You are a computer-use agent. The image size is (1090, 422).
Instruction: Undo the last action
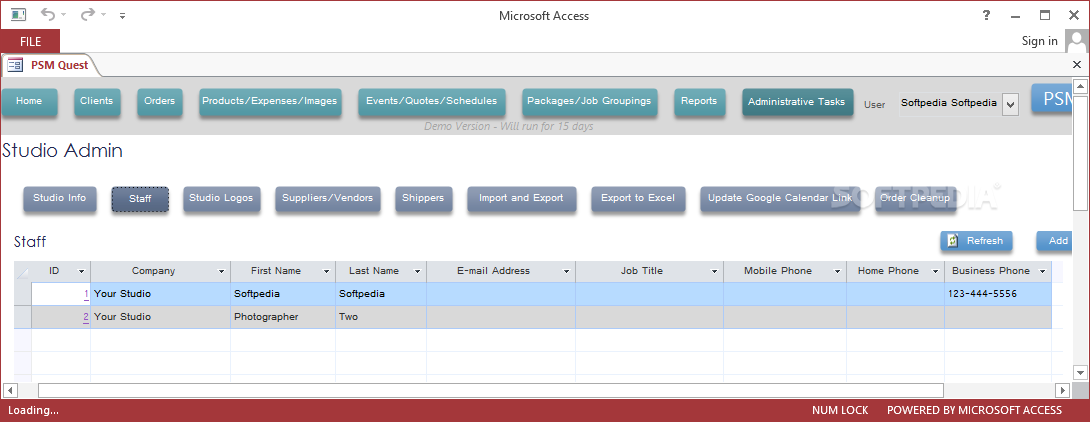point(47,15)
